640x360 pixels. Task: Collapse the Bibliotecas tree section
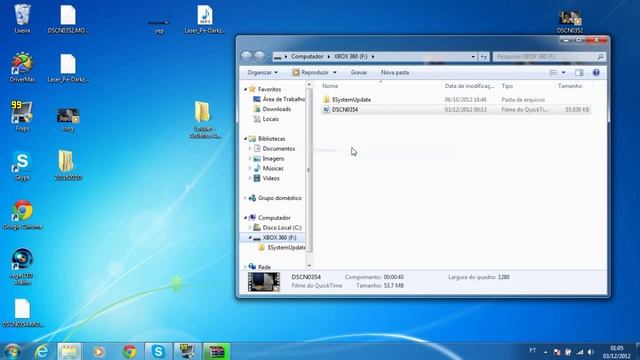click(x=245, y=139)
